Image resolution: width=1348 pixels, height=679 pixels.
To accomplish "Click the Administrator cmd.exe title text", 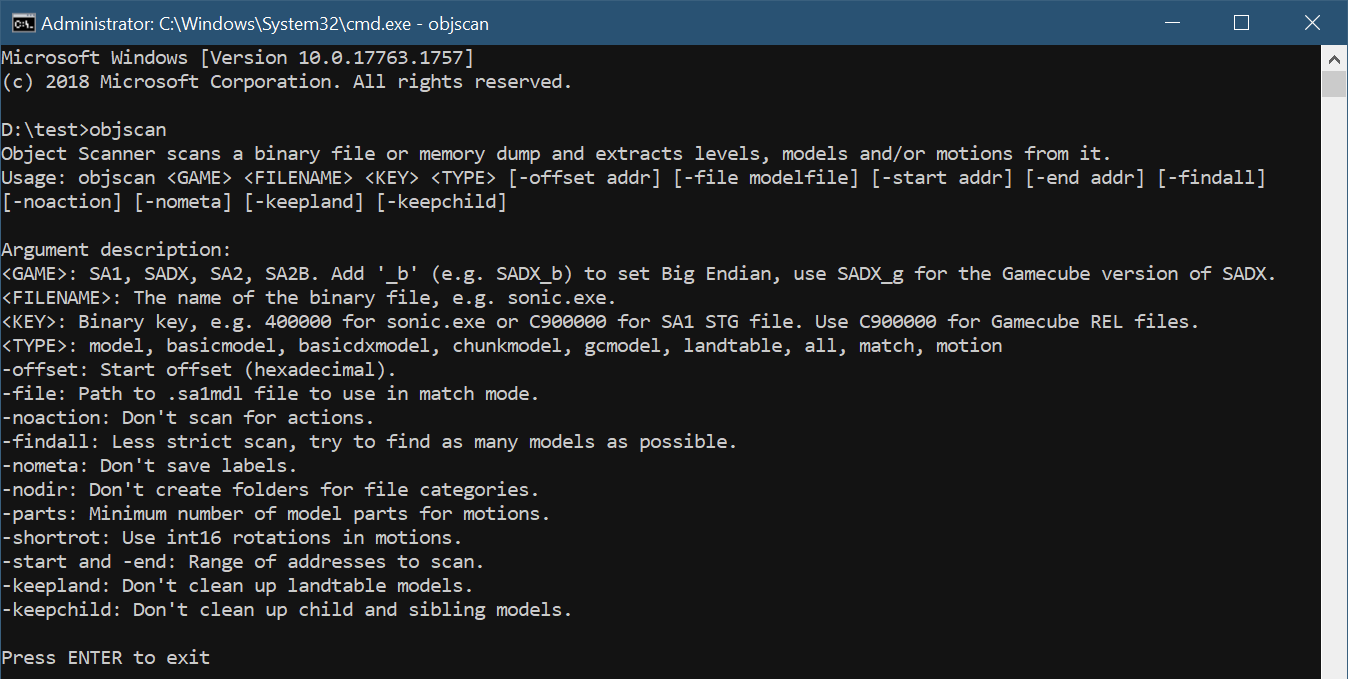I will click(x=265, y=23).
